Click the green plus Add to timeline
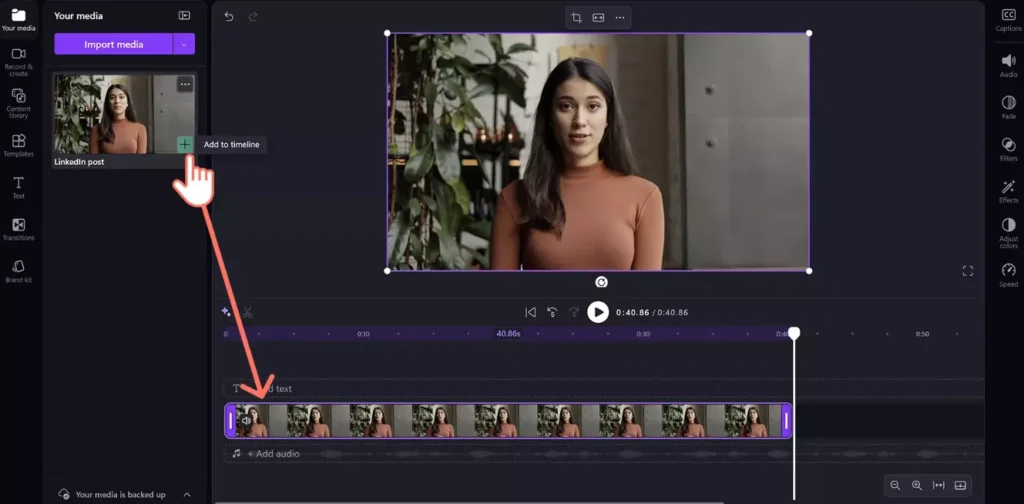 click(x=185, y=145)
